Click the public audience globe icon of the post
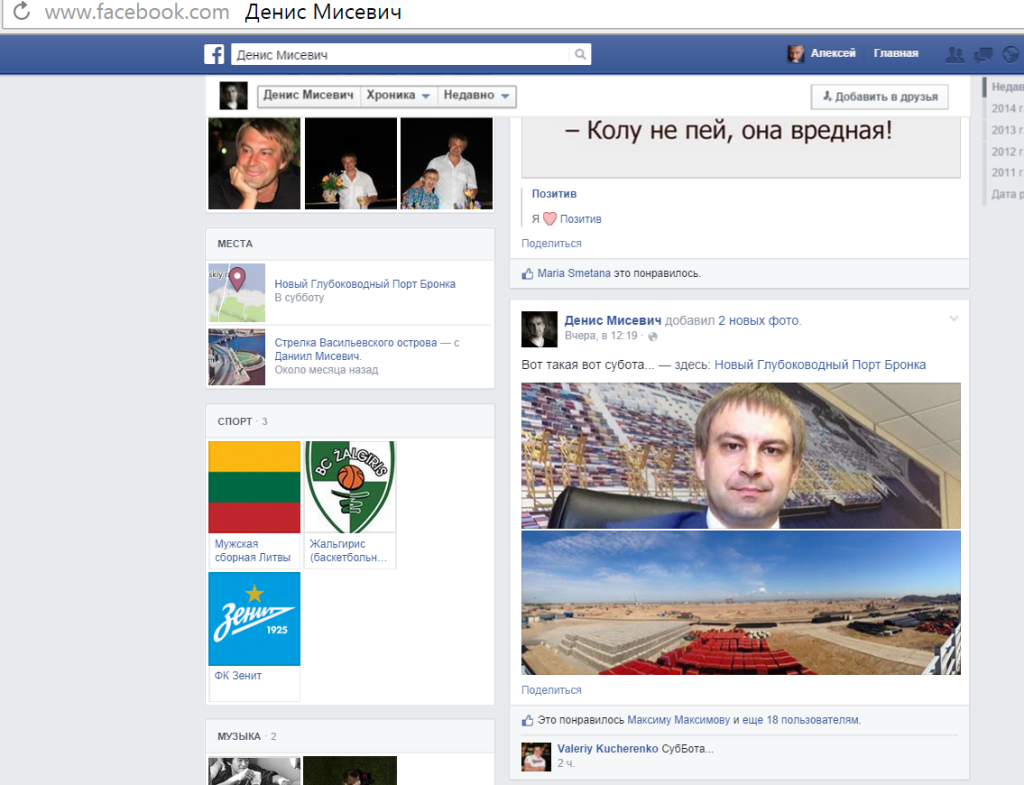This screenshot has height=785, width=1024. [x=652, y=336]
